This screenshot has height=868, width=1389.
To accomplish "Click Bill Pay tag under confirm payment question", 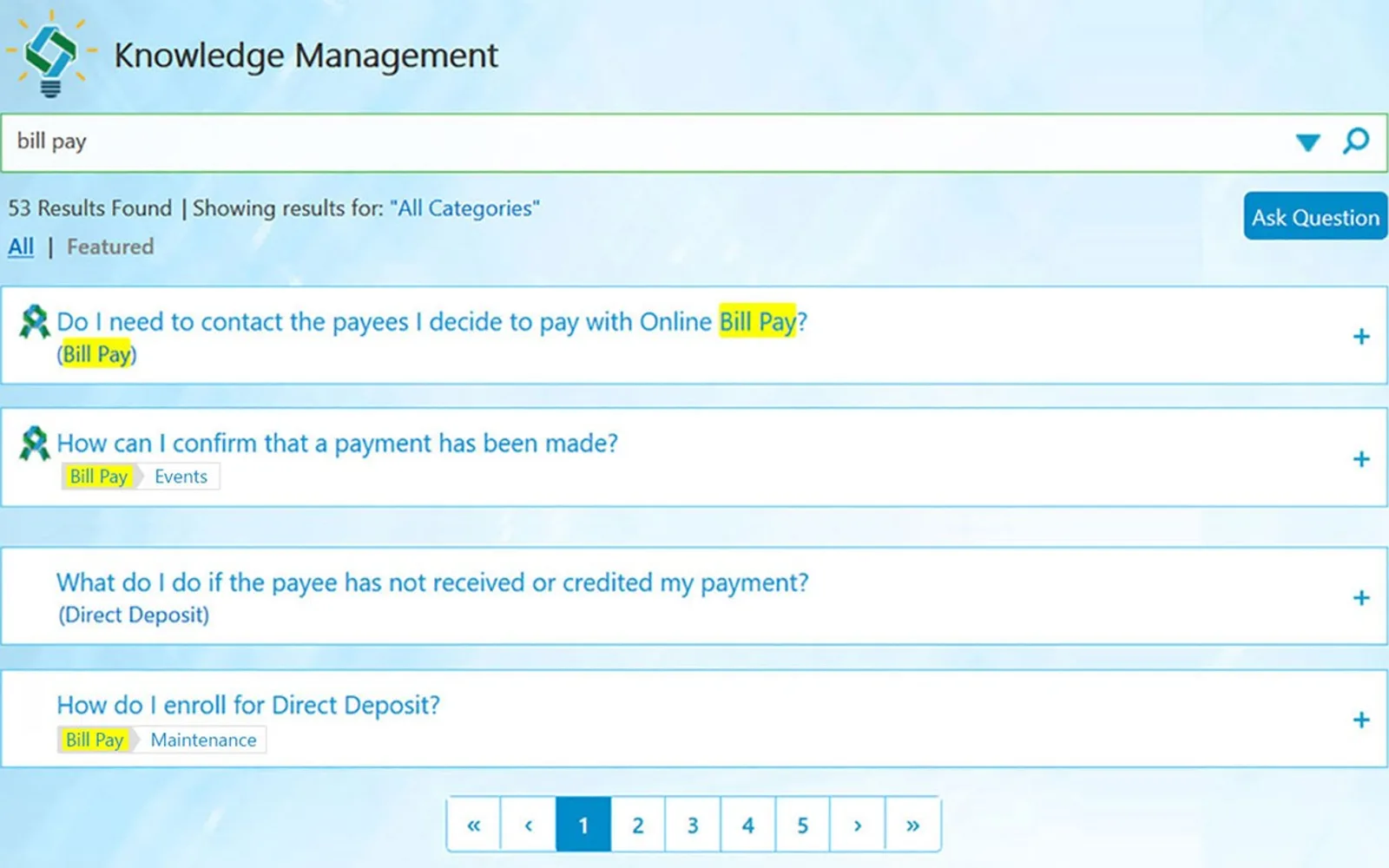I will pyautogui.click(x=99, y=477).
